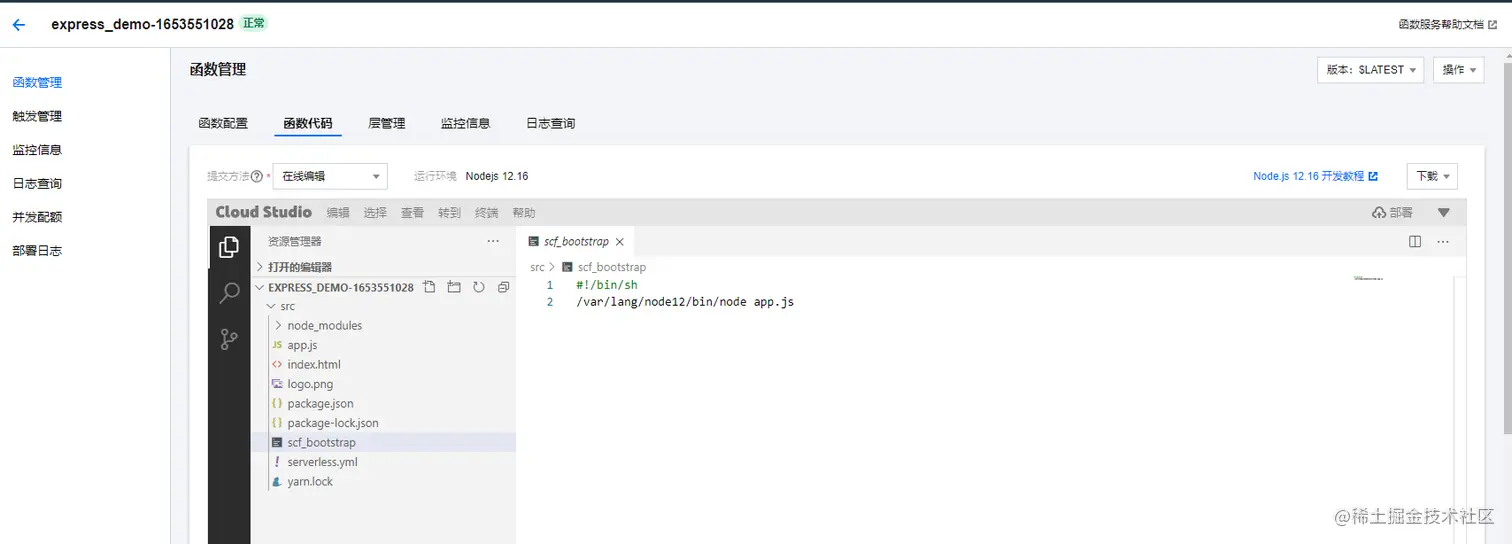Open the 函数服务帮助文档 help link
Viewport: 1512px width, 544px height.
pos(1447,24)
